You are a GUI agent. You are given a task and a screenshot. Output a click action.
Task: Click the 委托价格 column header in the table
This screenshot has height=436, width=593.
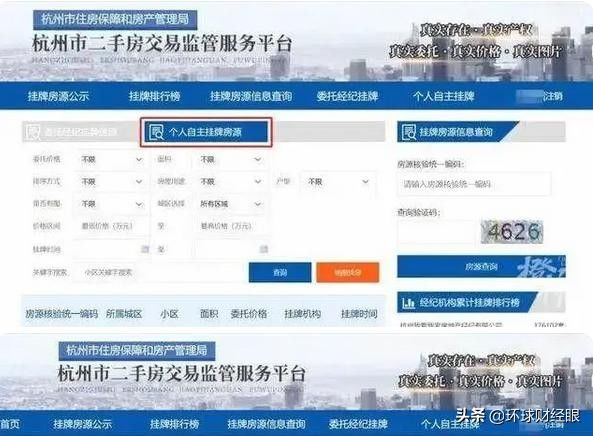(249, 313)
